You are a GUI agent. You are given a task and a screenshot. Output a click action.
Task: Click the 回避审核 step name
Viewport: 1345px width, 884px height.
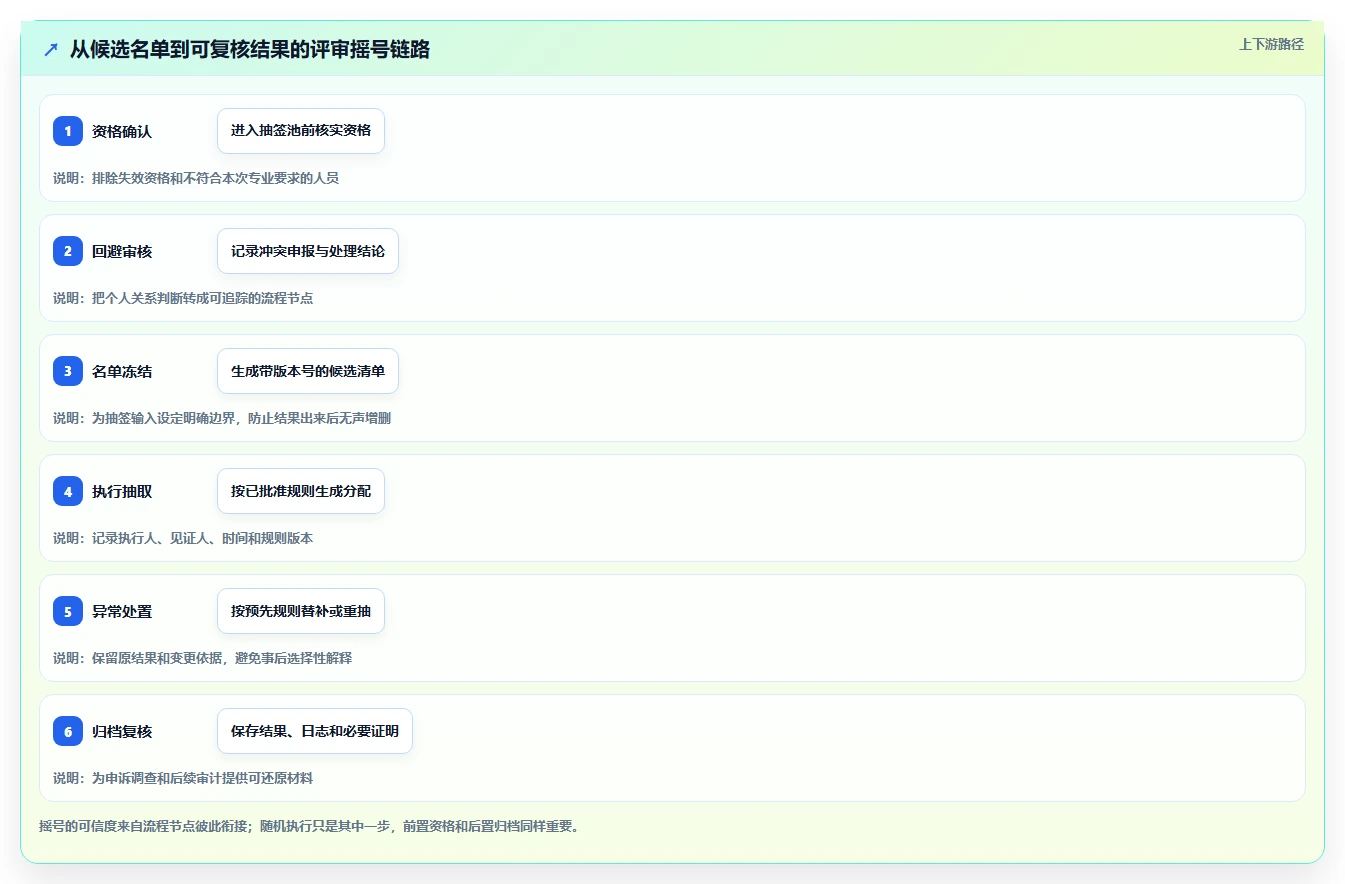pos(122,251)
